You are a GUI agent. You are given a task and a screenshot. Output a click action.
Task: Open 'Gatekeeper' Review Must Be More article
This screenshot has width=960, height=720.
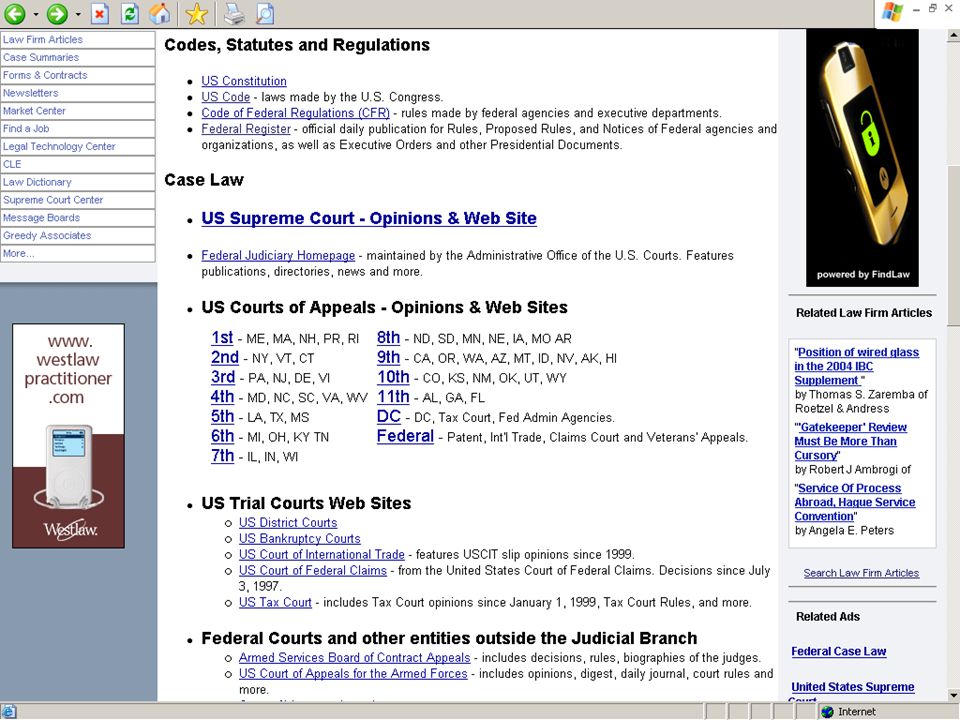(x=850, y=441)
